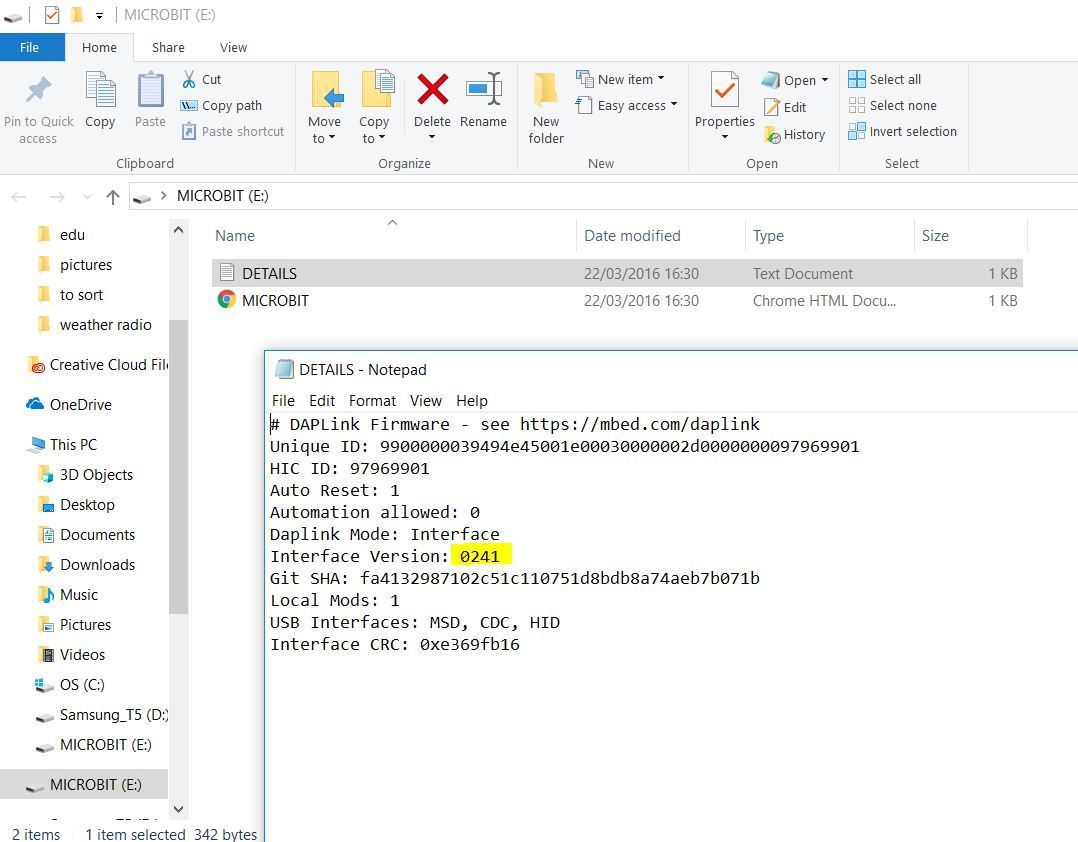Select This PC in navigation pane

pyautogui.click(x=62, y=445)
